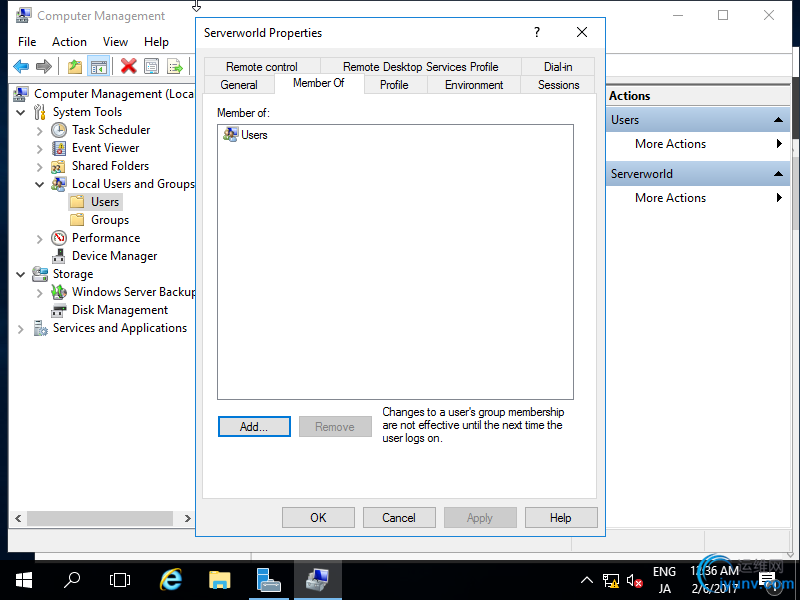The width and height of the screenshot is (800, 600).
Task: Open the Windows Start menu
Action: pyautogui.click(x=23, y=580)
